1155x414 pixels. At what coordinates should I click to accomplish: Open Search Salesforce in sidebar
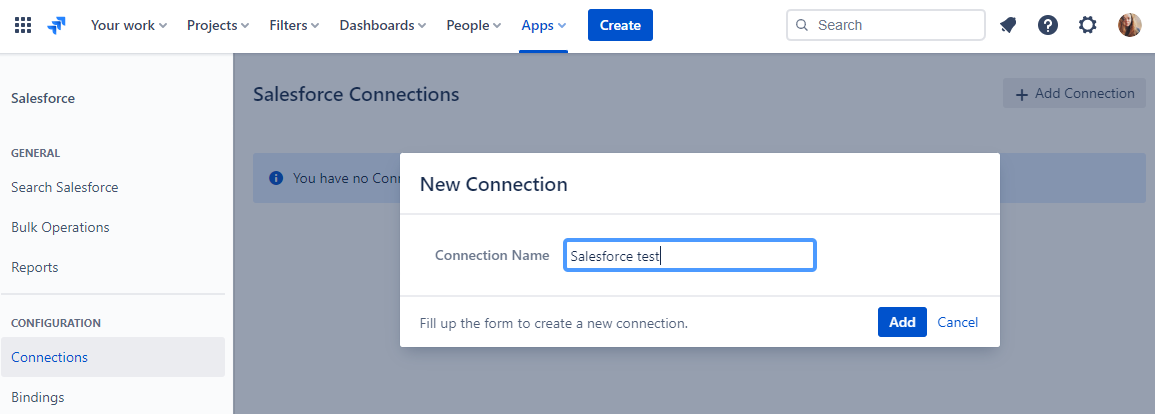click(65, 187)
